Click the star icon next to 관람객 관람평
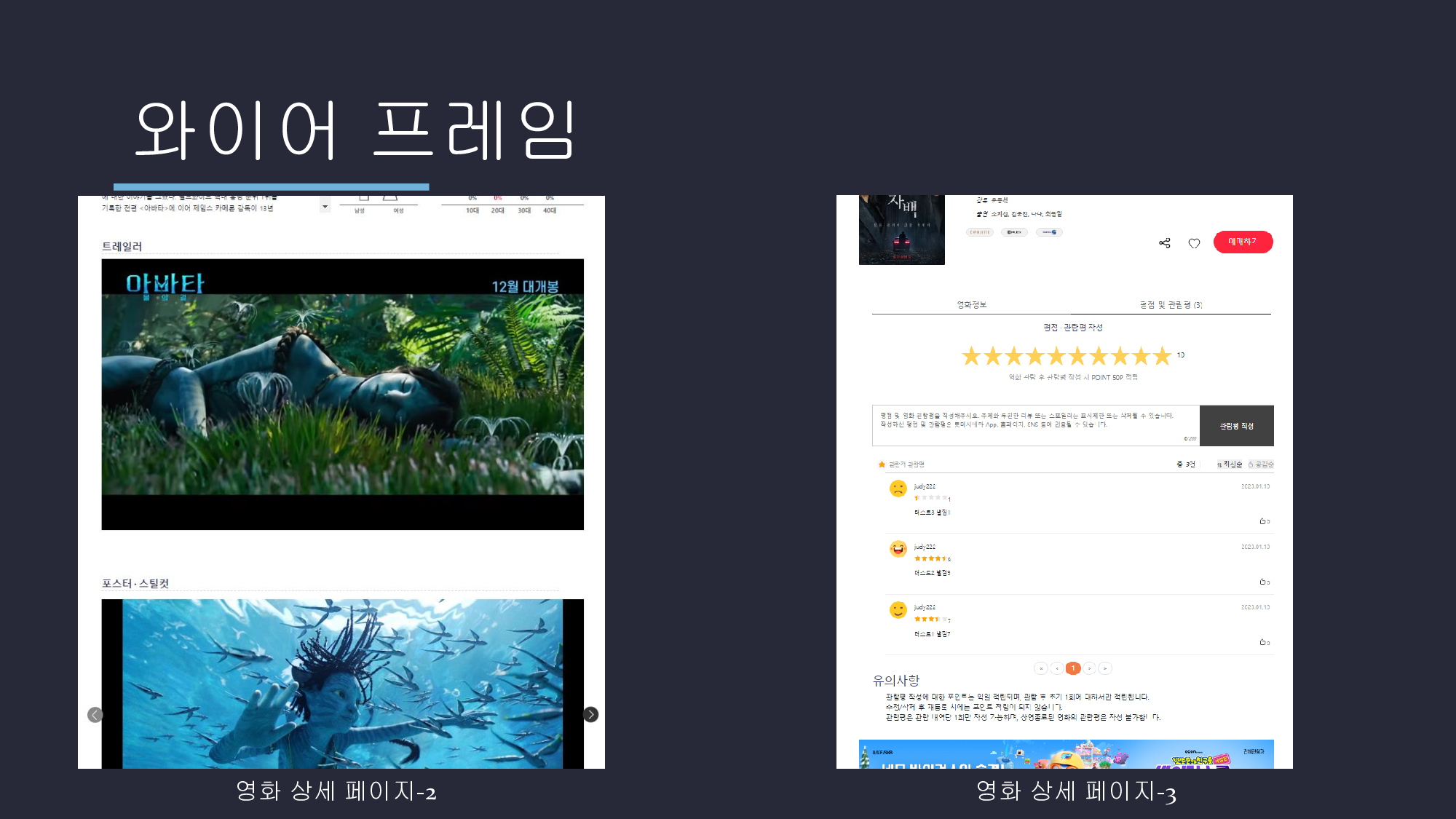1456x819 pixels. point(882,464)
